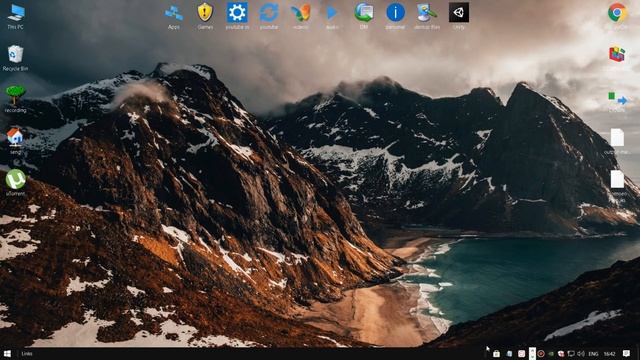Open the Apps folder shortcut
Screen dimensions: 640x360
pyautogui.click(x=174, y=16)
